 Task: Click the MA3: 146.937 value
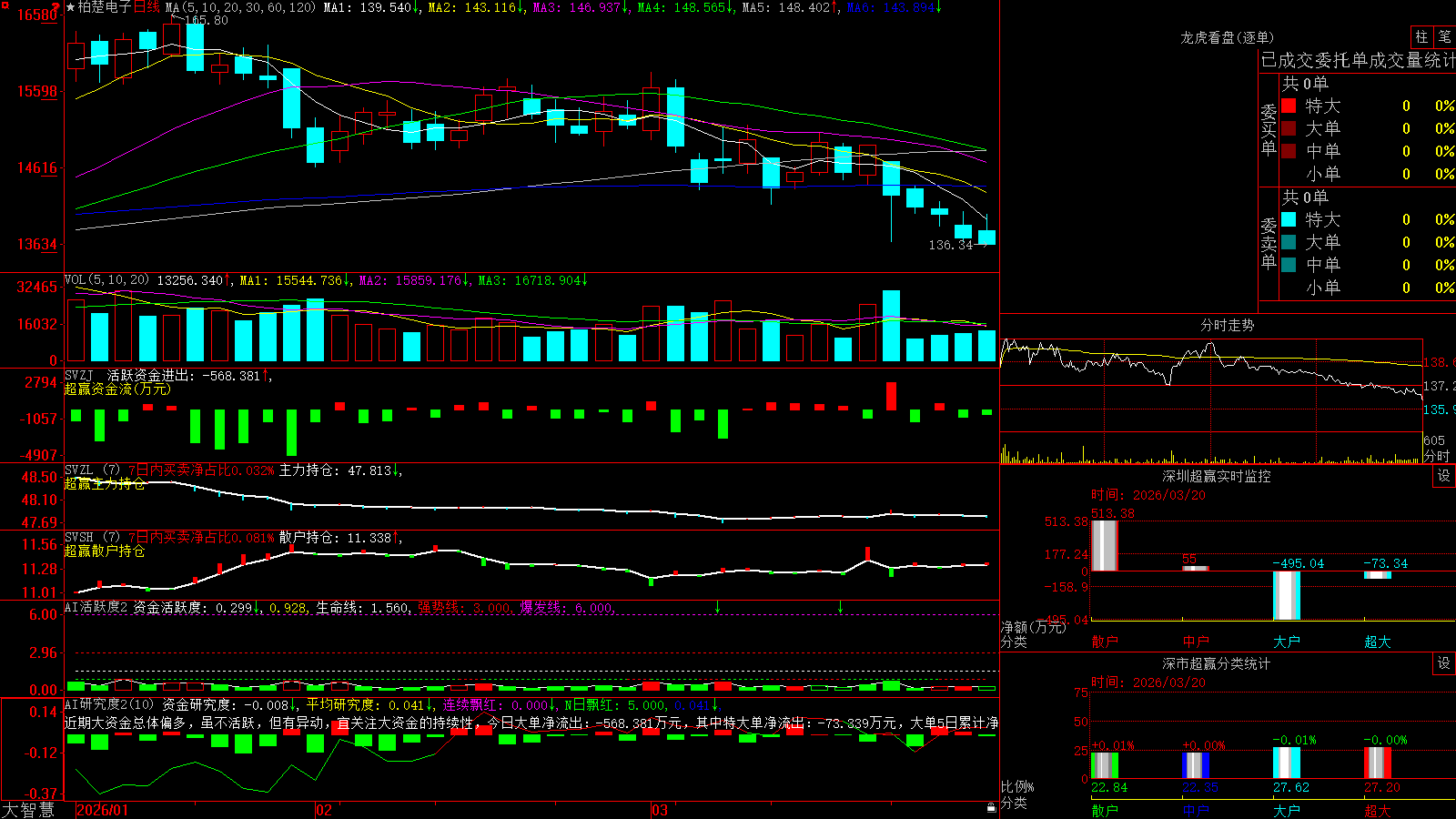click(x=581, y=7)
